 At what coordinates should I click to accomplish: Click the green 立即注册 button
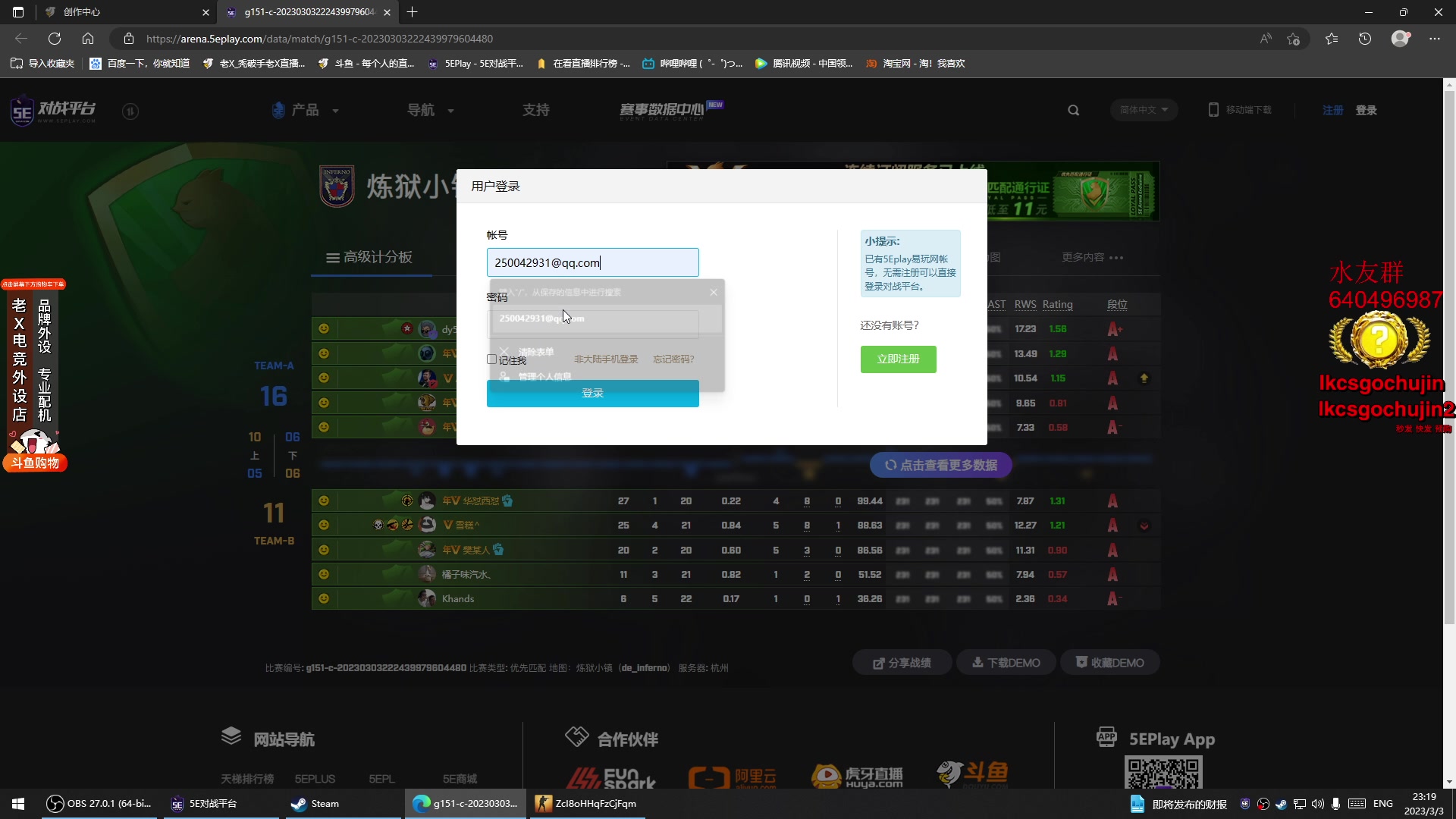click(899, 359)
